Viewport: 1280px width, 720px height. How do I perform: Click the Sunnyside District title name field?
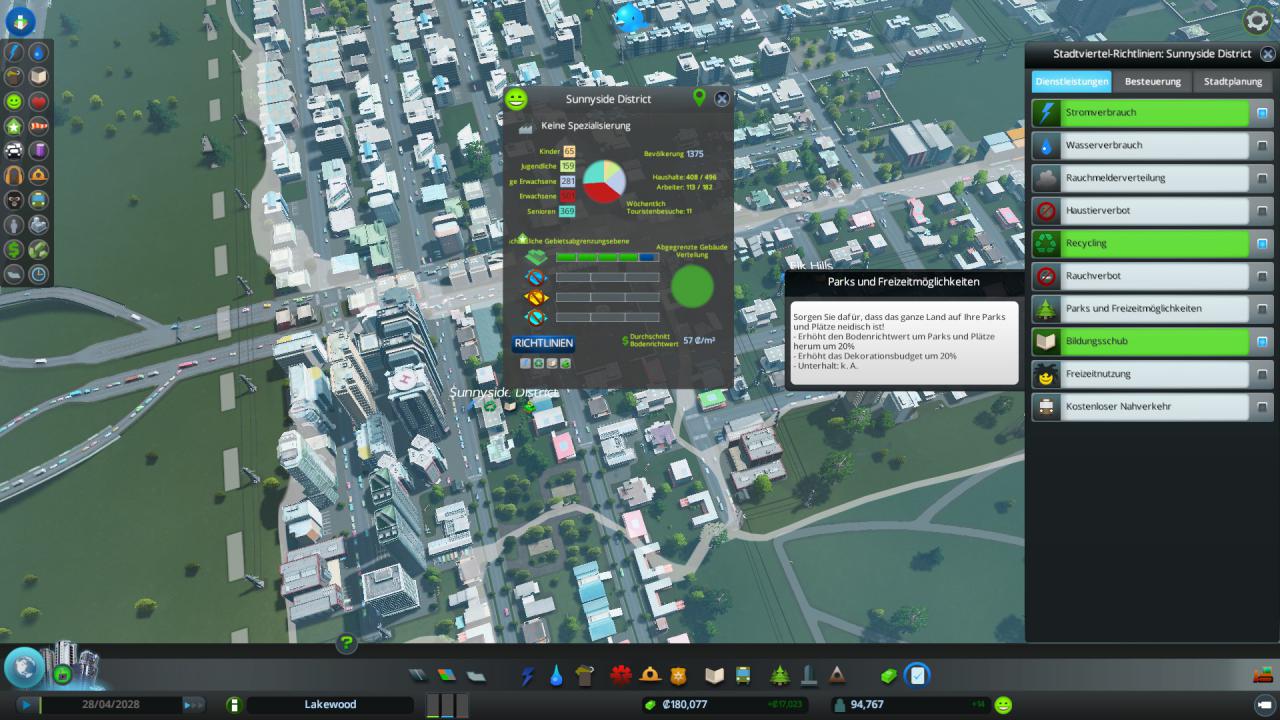coord(608,99)
